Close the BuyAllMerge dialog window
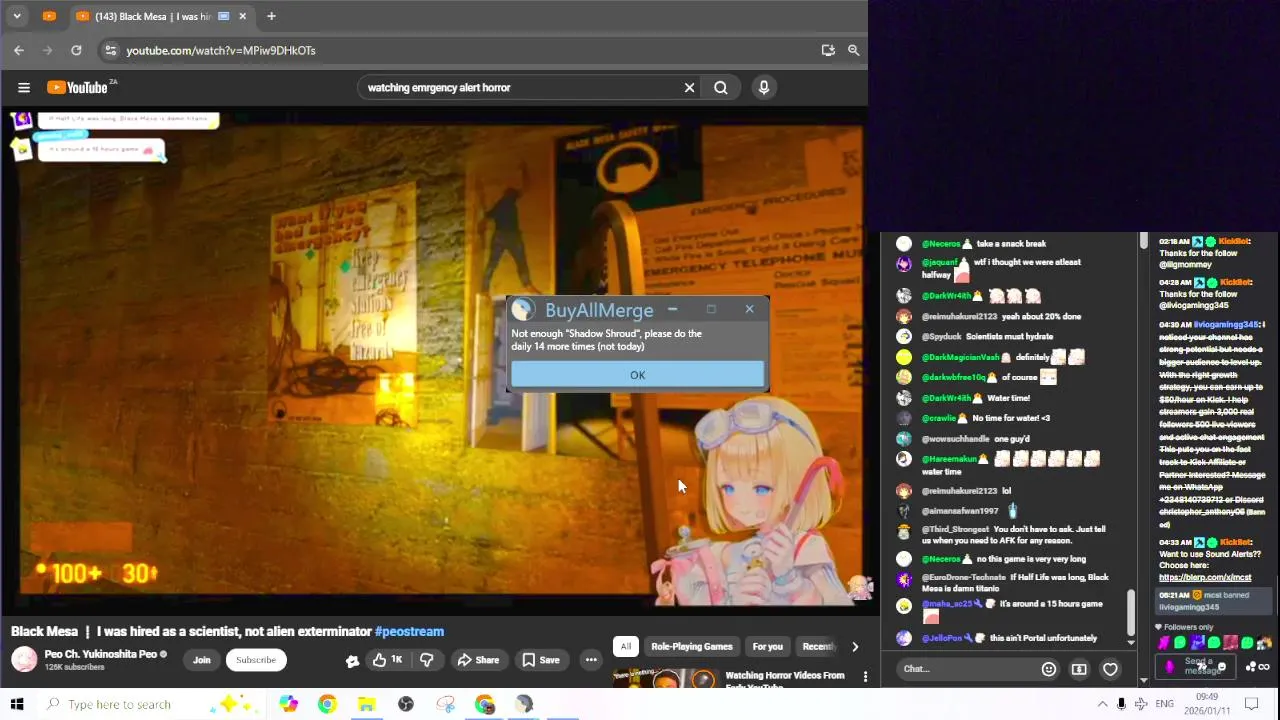The height and width of the screenshot is (720, 1280). point(749,309)
